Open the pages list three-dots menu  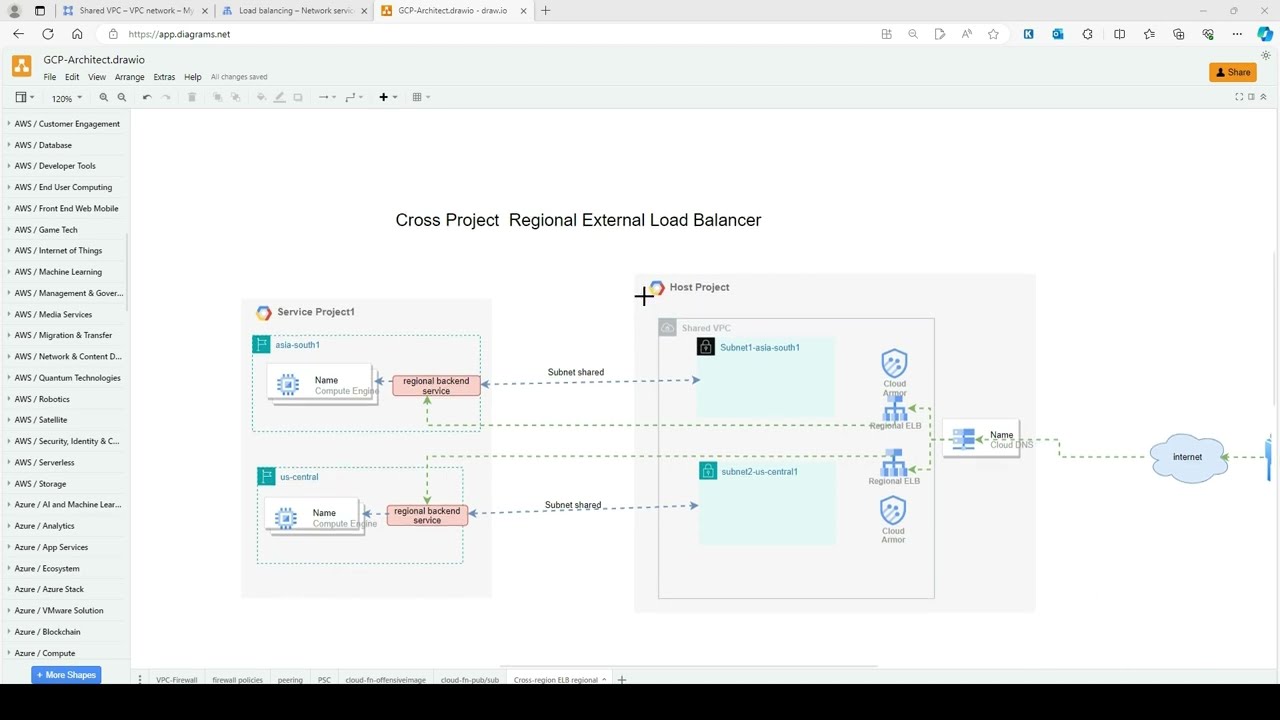coord(140,680)
